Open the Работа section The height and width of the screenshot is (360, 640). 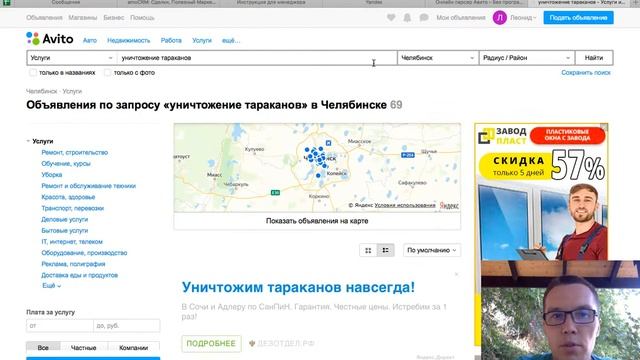(x=171, y=40)
